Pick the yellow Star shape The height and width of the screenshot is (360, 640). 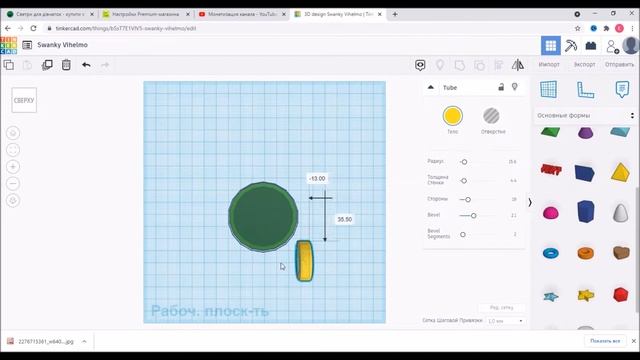coord(586,295)
